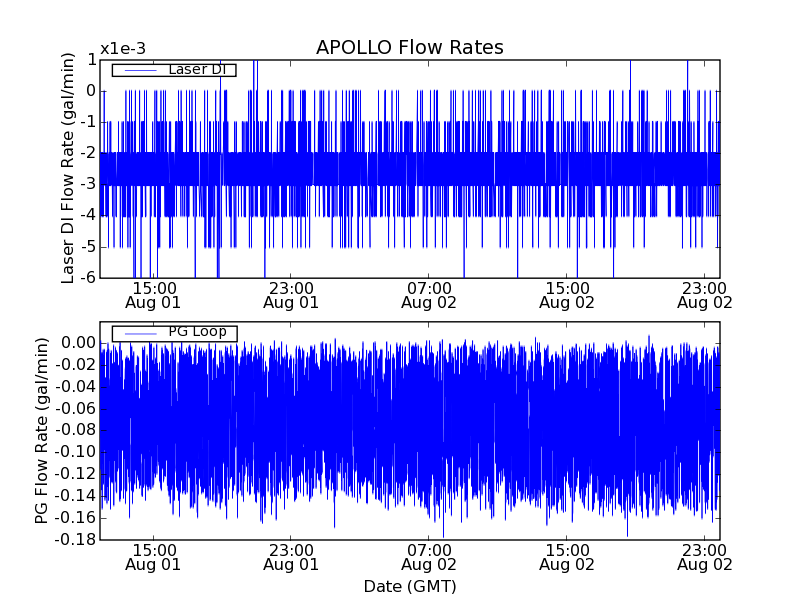Screen dimensions: 800x600
Task: Click 23:00 Aug 01 tick under top plot
Action: click(x=292, y=294)
